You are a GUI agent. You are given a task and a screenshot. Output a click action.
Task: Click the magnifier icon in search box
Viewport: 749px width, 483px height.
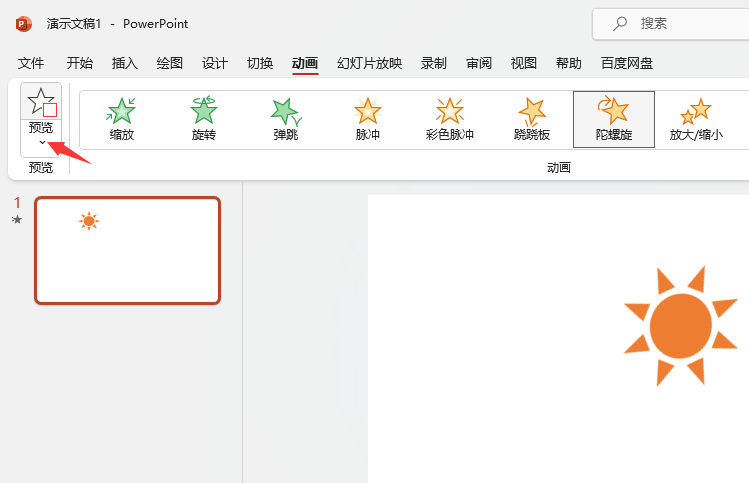[x=620, y=23]
